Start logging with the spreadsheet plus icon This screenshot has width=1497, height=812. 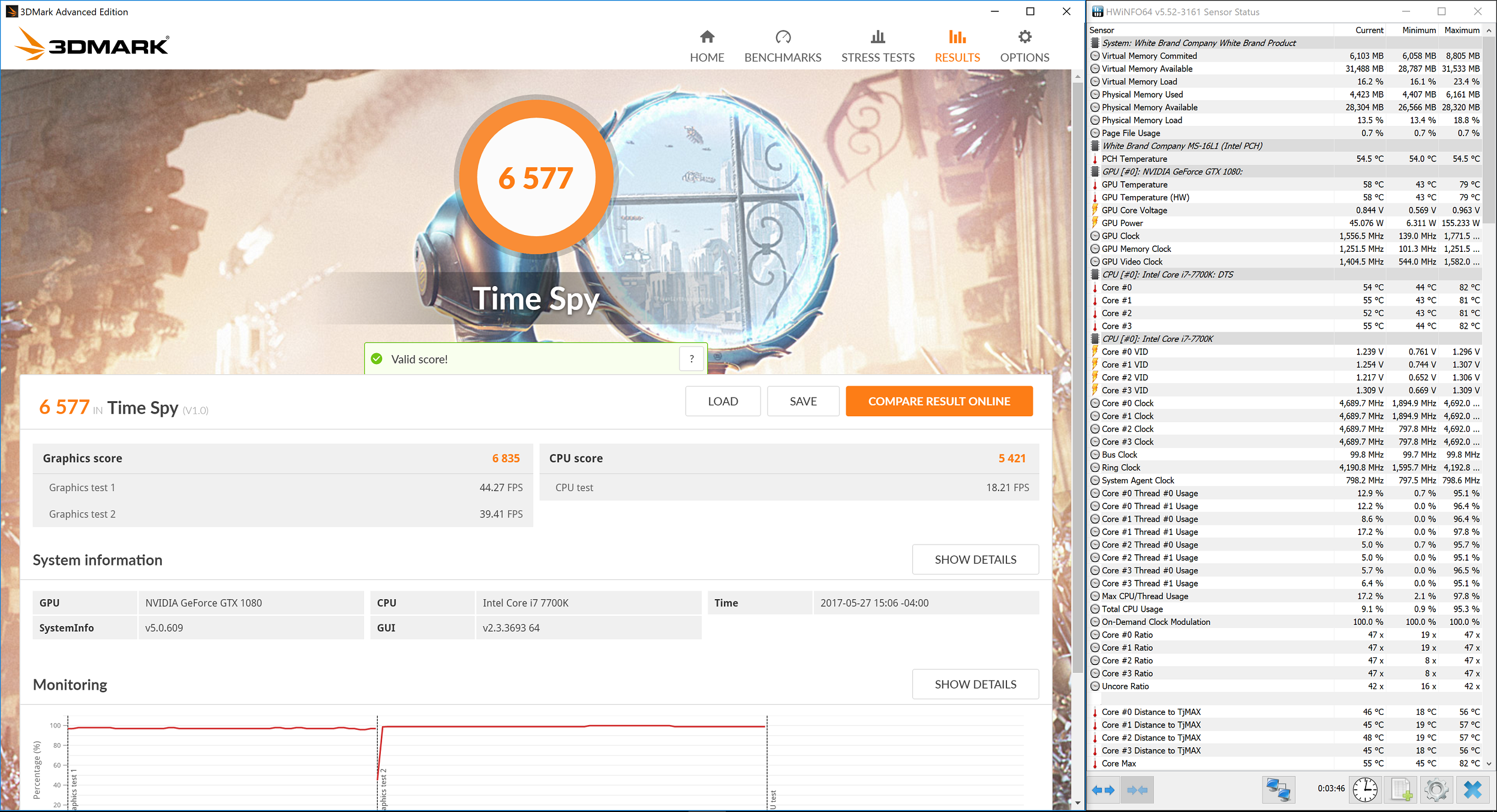(1401, 790)
